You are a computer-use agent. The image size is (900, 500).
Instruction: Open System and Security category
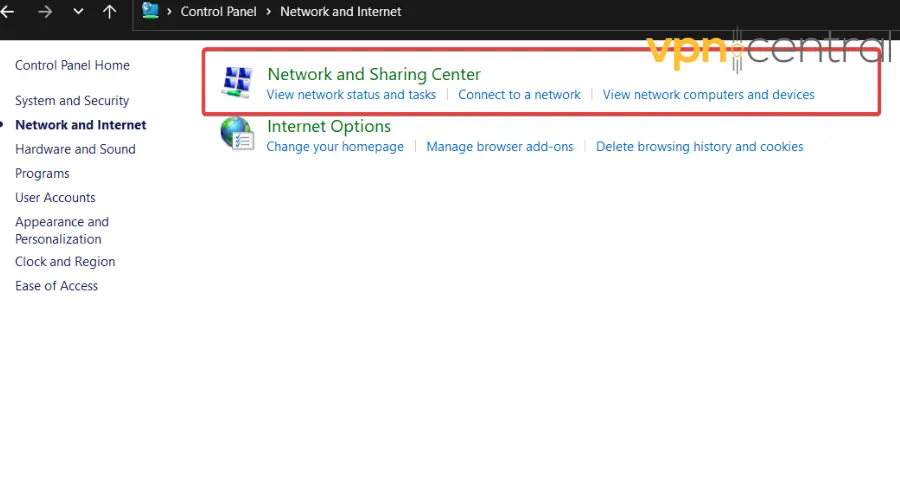coord(72,101)
